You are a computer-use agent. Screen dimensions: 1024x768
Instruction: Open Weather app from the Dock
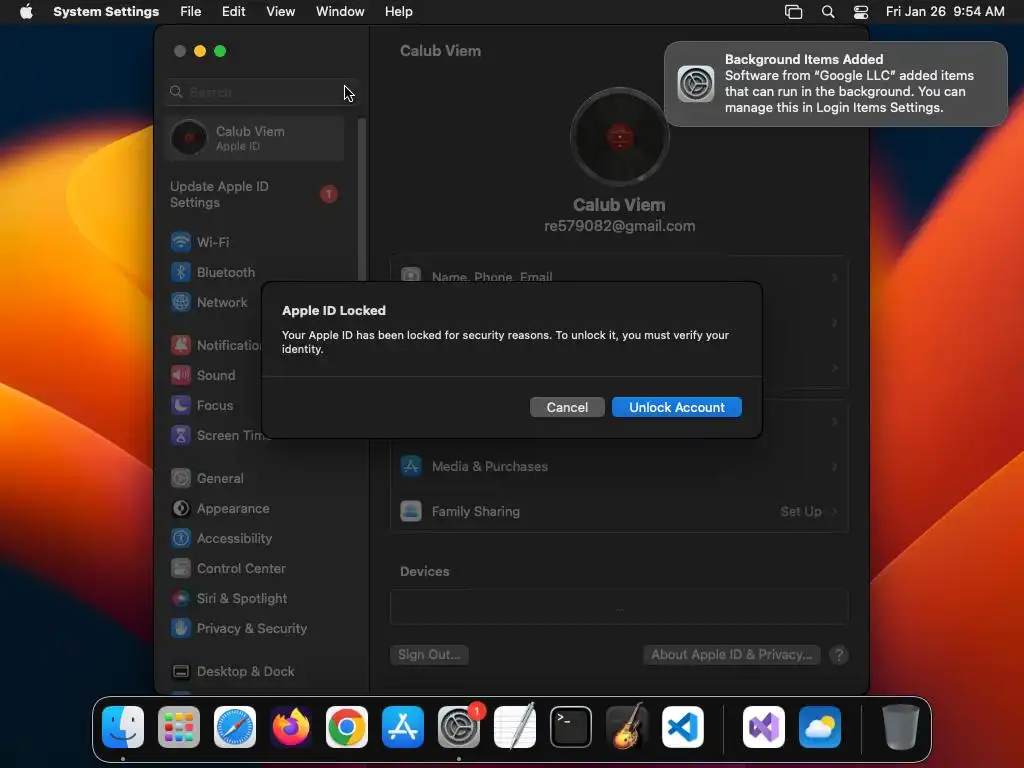[x=820, y=727]
